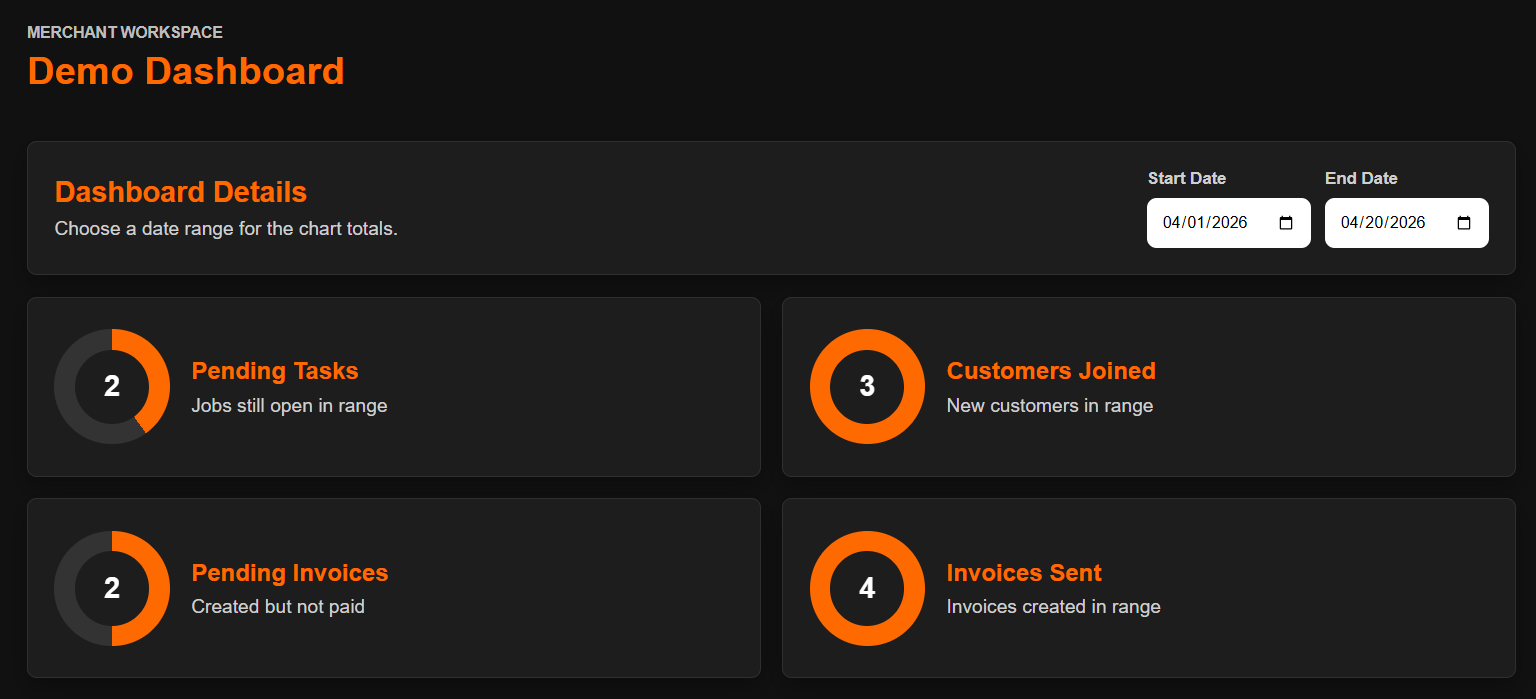Click the Pending Invoices donut chart
Screen dimensions: 1536x699
click(111, 588)
